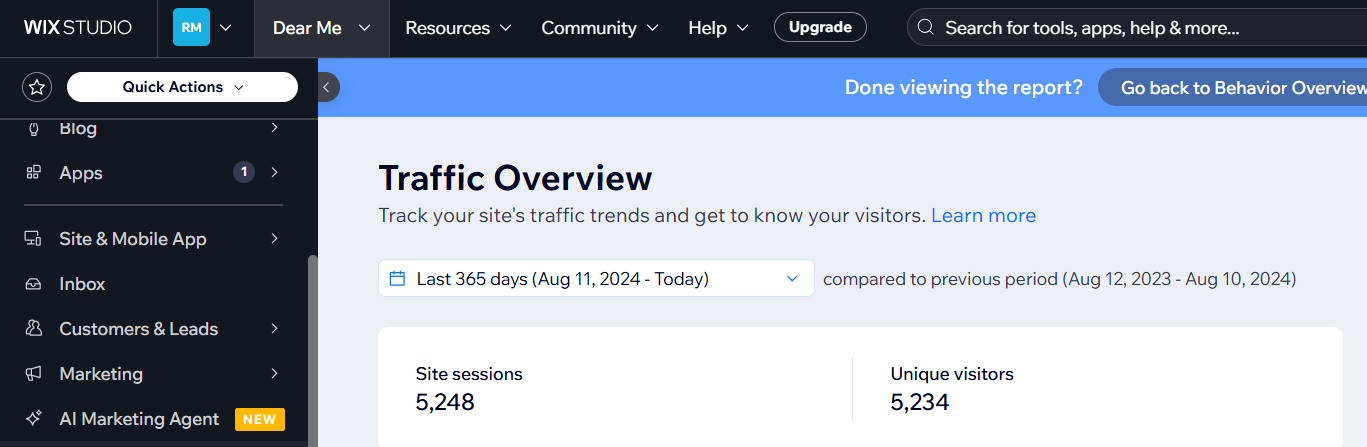1367x447 pixels.
Task: Open the Quick Actions dropdown
Action: [182, 87]
